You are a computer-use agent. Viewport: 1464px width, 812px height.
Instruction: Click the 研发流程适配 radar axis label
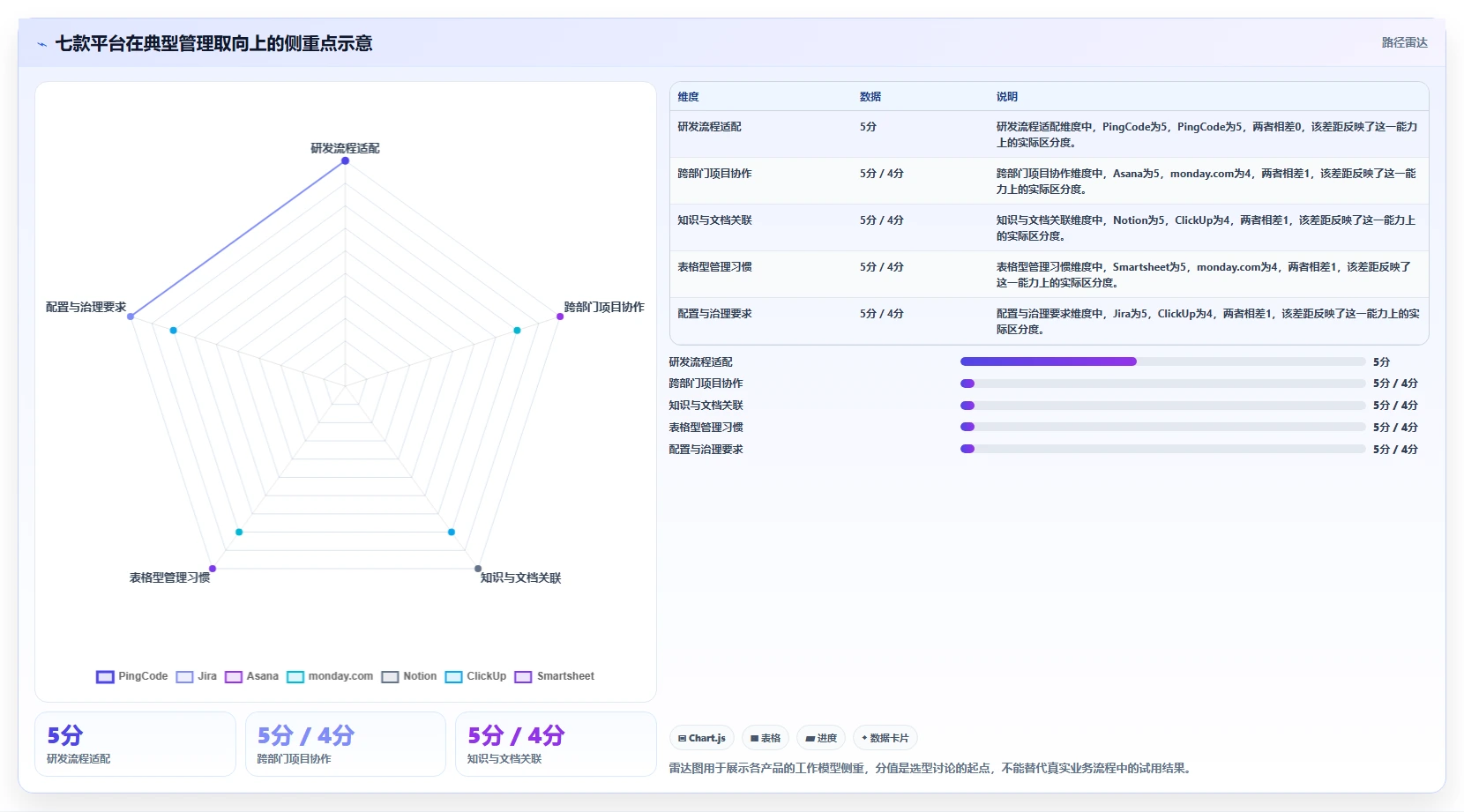click(x=345, y=148)
